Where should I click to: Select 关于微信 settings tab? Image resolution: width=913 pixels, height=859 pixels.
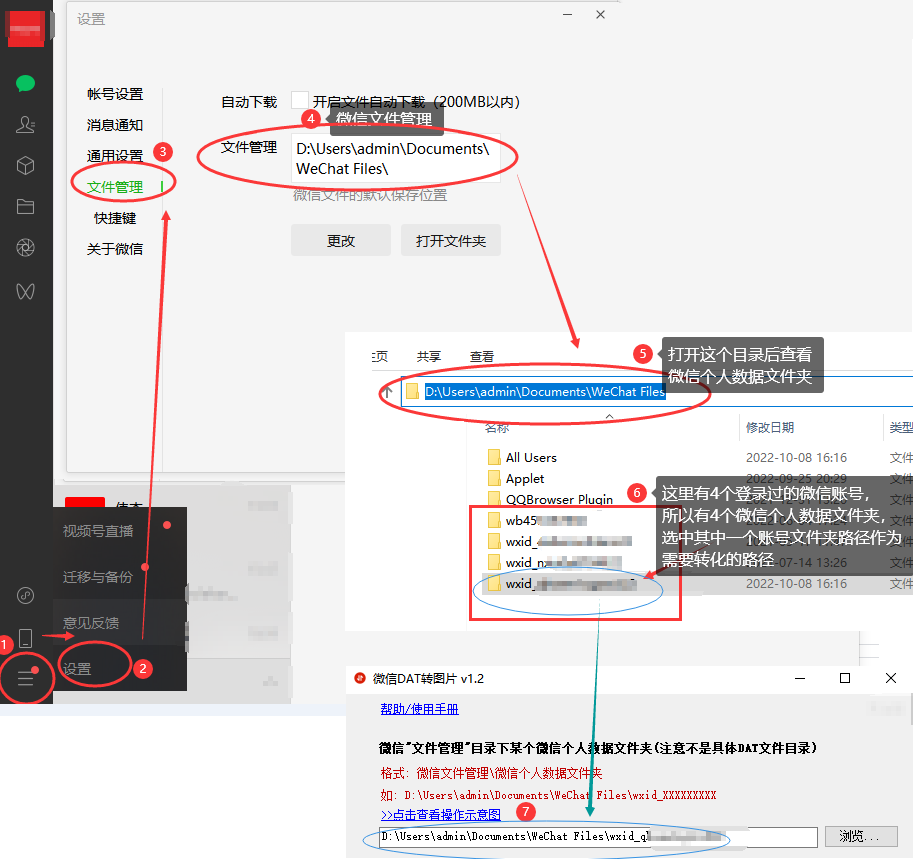[x=115, y=249]
